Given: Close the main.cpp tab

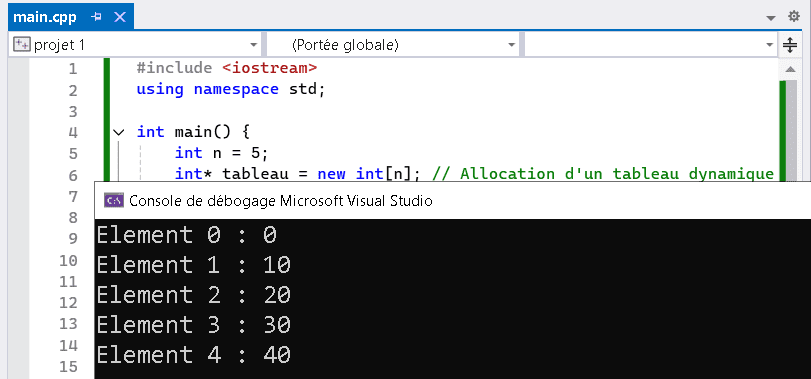Looking at the screenshot, I should point(120,18).
